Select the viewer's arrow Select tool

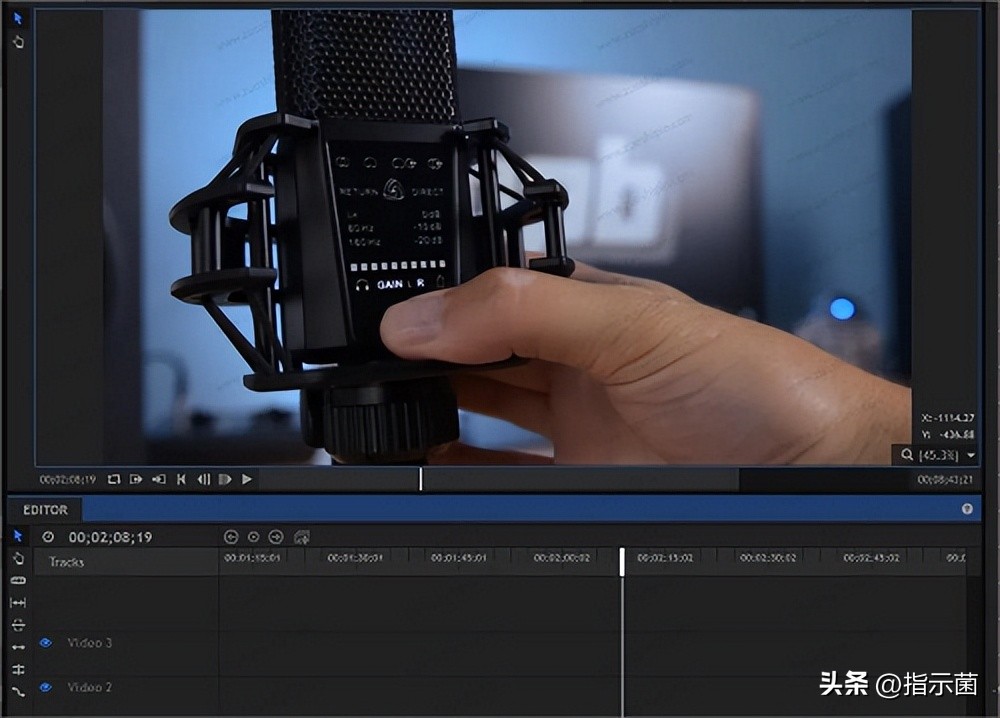[x=18, y=18]
